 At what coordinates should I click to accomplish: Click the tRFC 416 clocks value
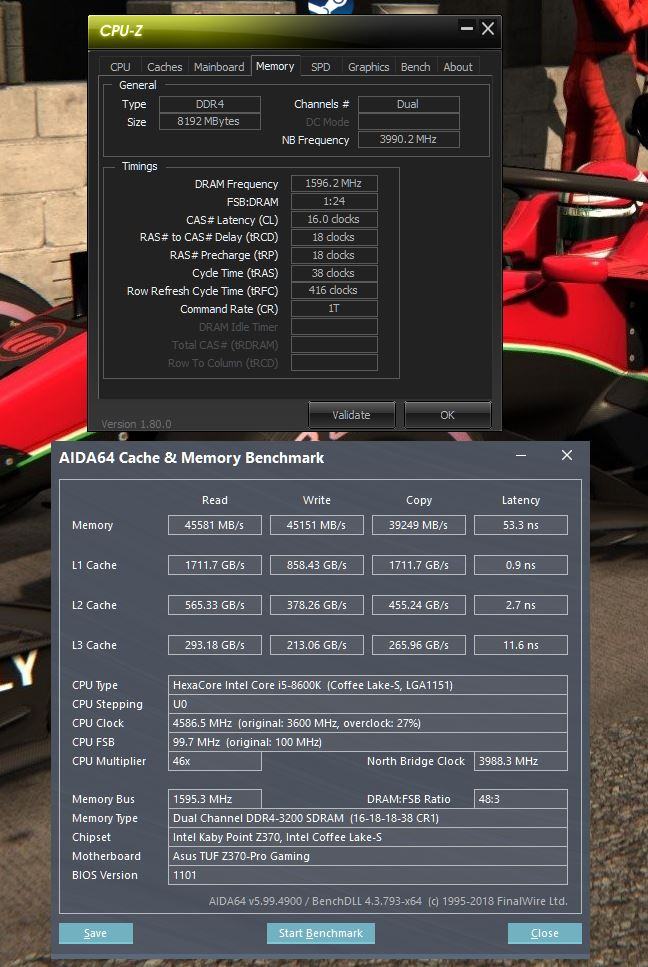pyautogui.click(x=334, y=290)
